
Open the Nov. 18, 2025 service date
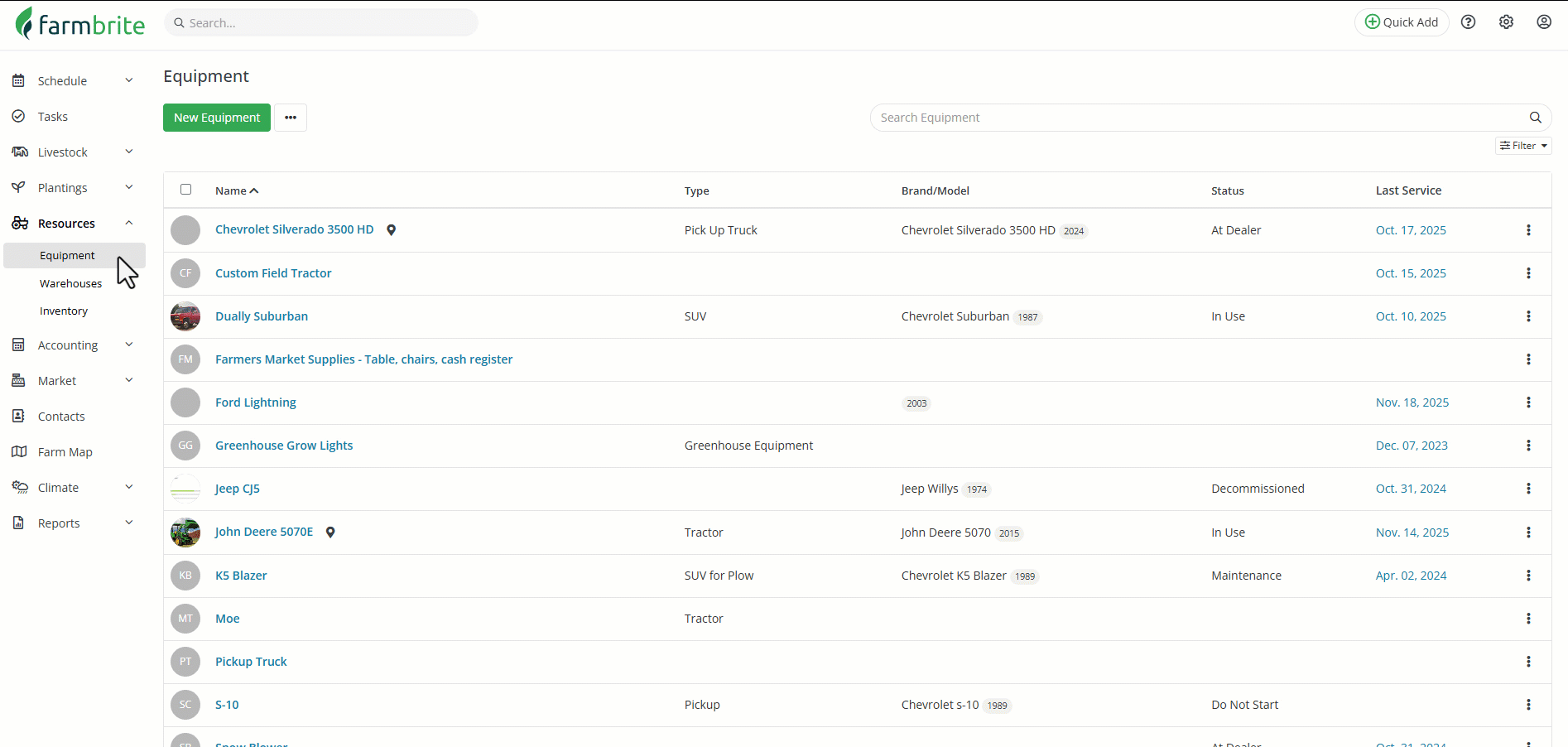(x=1412, y=402)
